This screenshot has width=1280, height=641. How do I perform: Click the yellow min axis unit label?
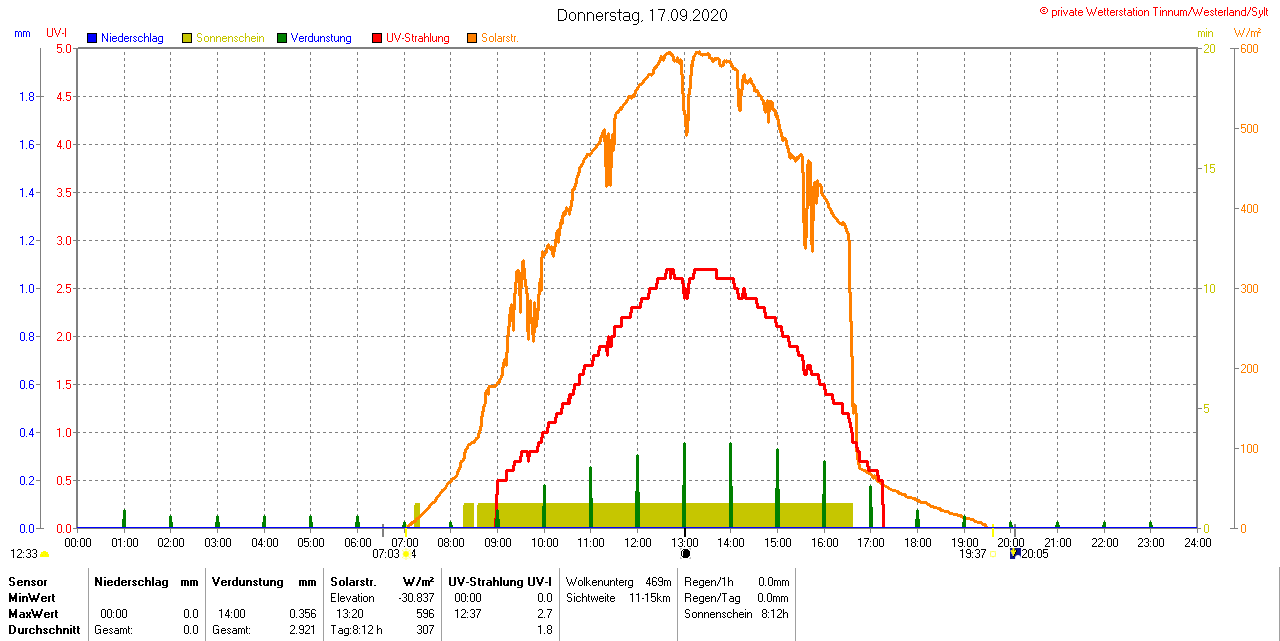coord(1205,33)
